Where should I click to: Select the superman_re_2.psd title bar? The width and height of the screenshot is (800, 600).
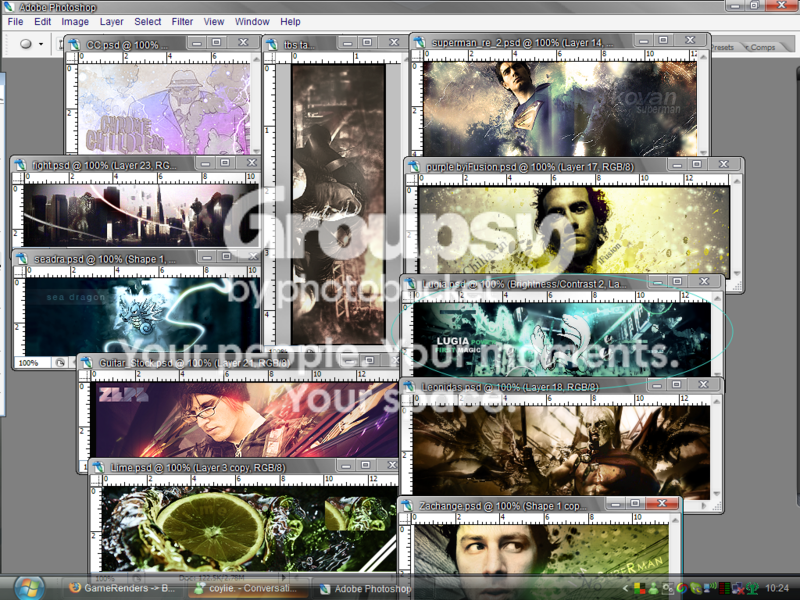[560, 42]
